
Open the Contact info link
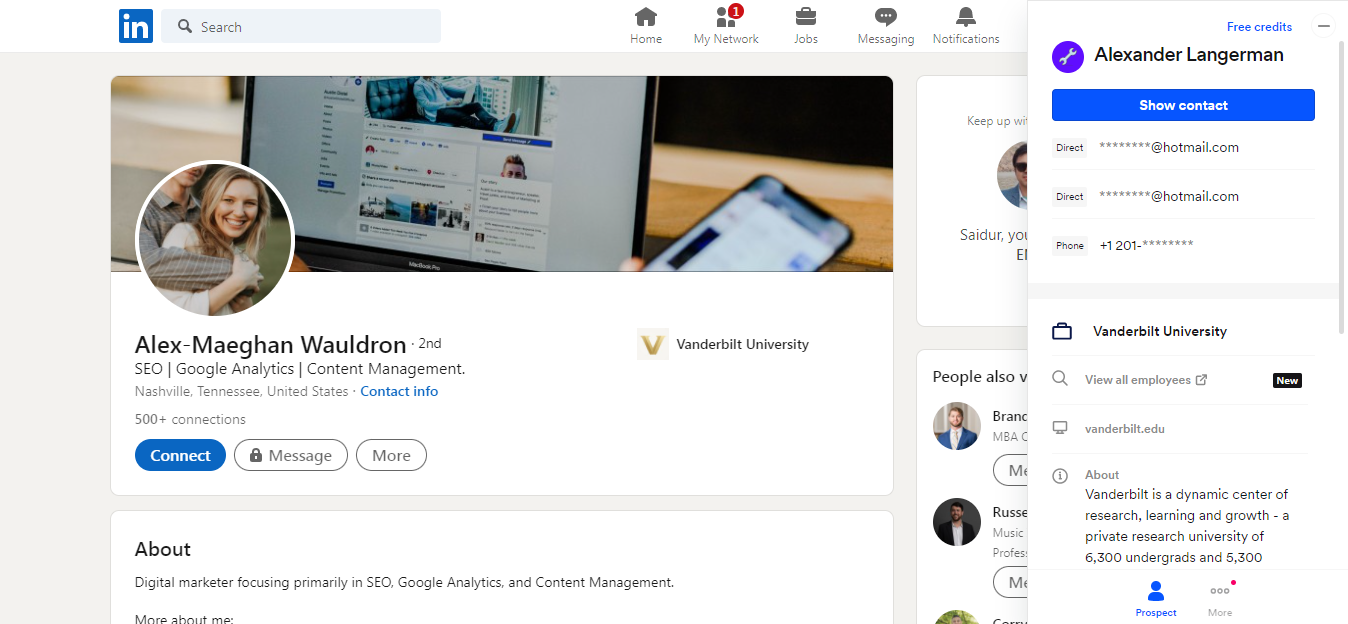pyautogui.click(x=399, y=391)
